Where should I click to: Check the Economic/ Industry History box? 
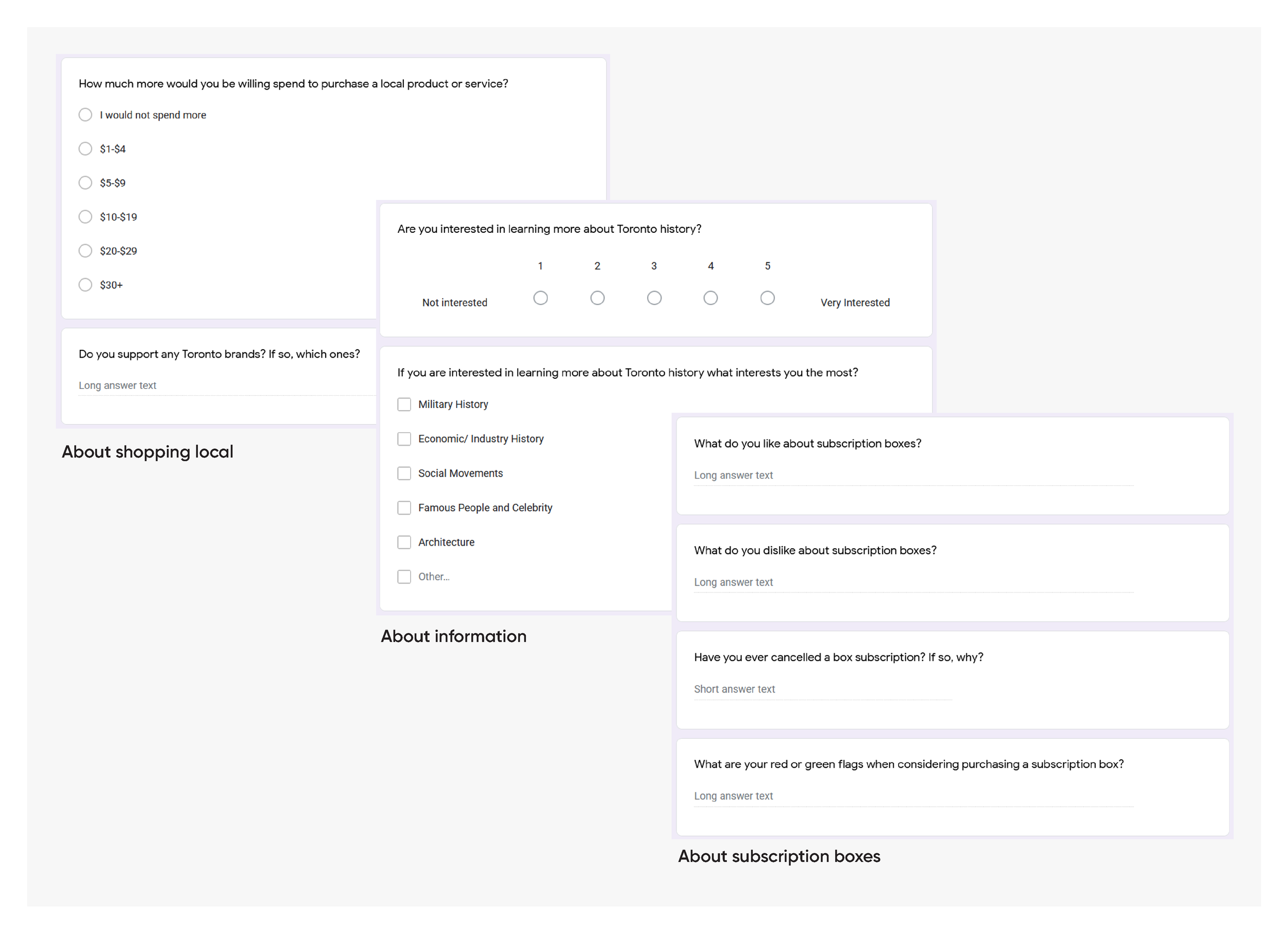click(404, 439)
